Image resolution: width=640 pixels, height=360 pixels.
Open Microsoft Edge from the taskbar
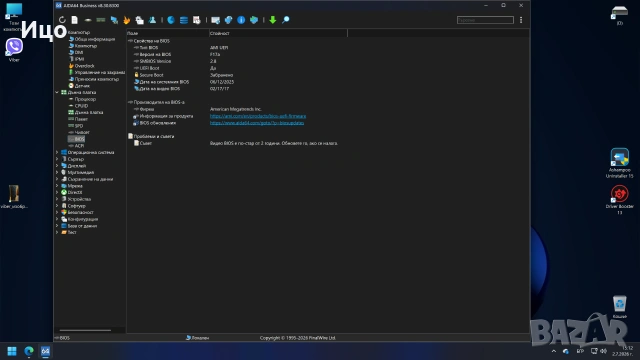click(29, 351)
